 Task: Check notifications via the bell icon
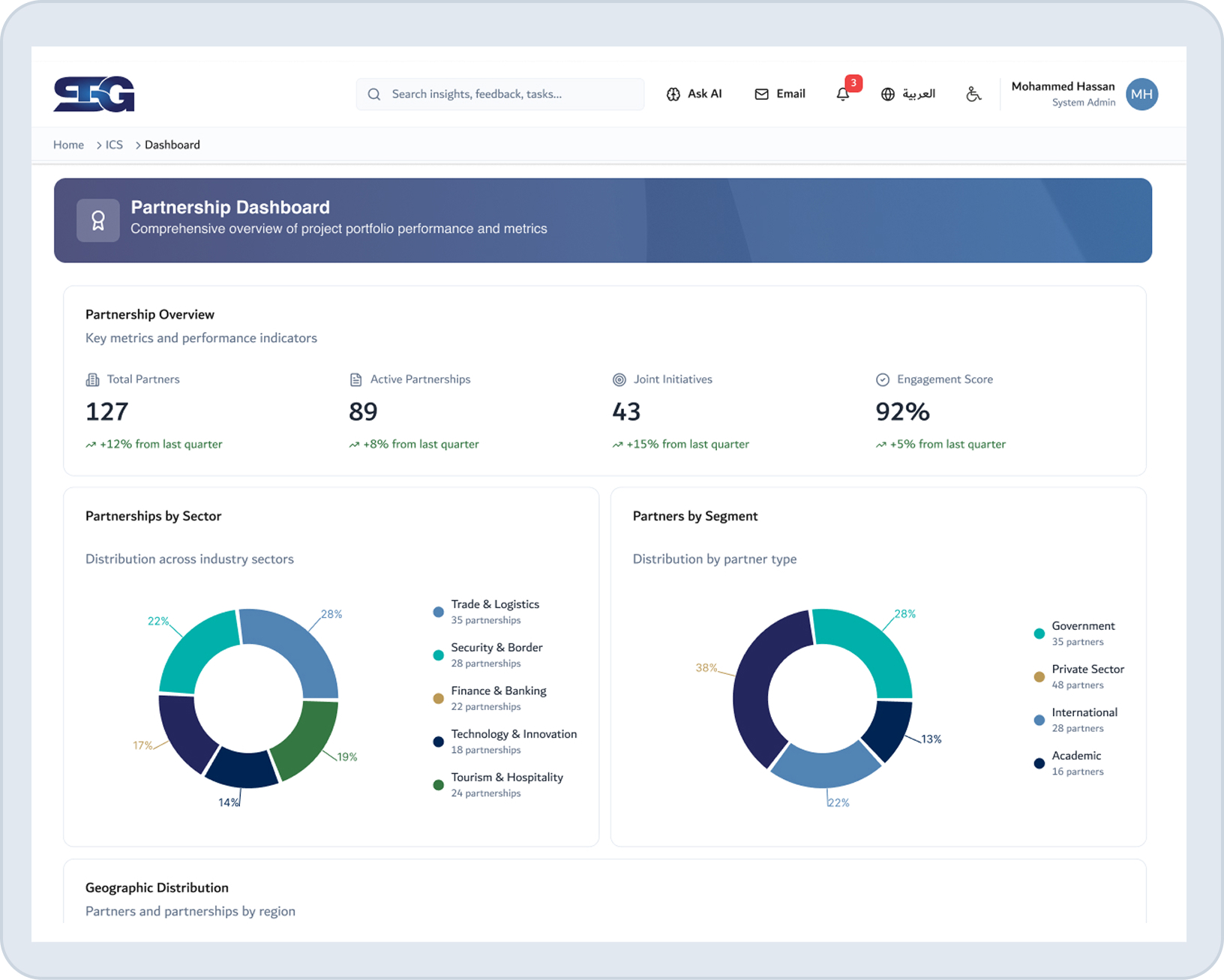click(x=844, y=94)
